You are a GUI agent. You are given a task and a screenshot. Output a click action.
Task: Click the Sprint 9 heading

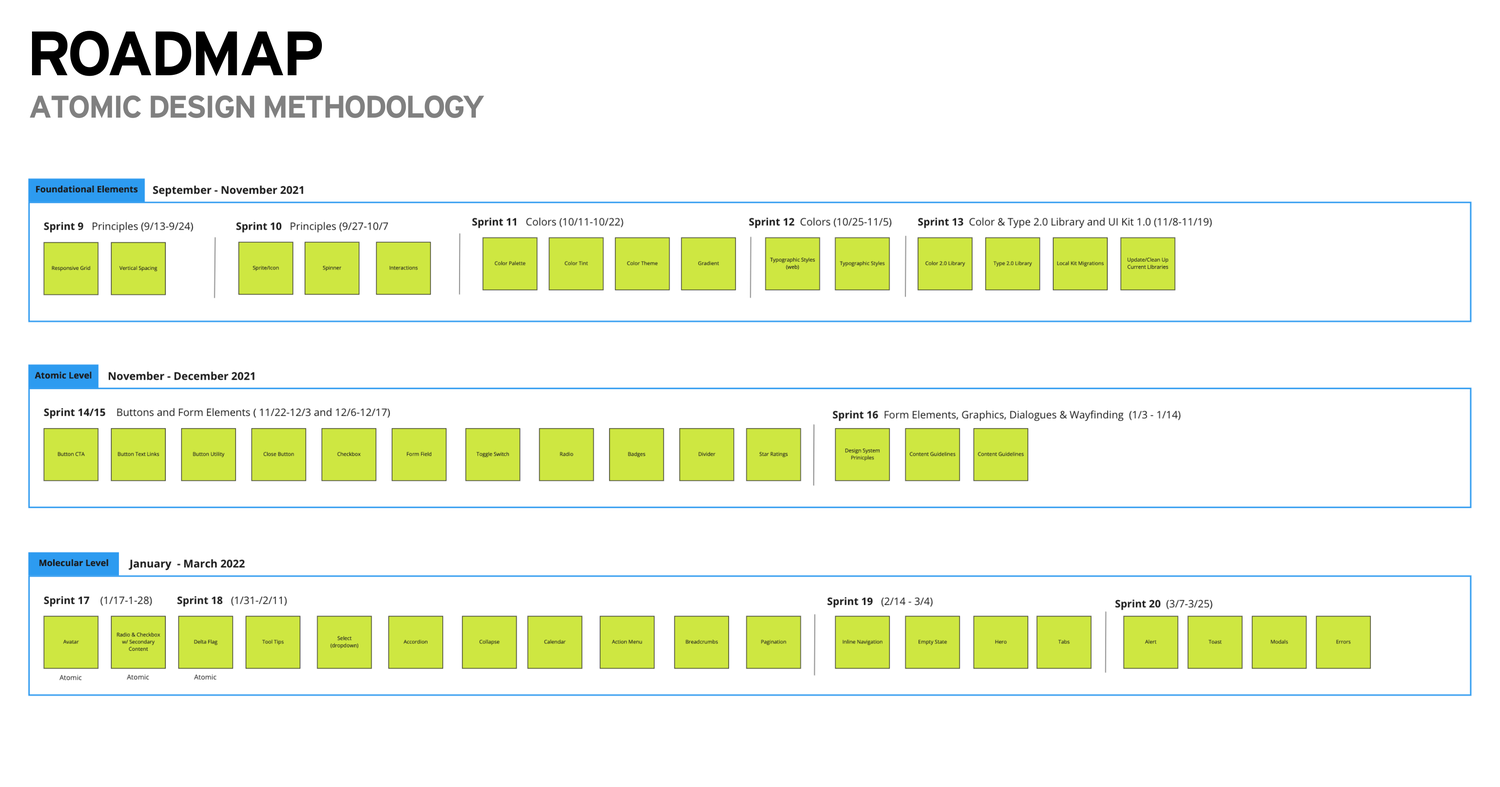click(64, 226)
